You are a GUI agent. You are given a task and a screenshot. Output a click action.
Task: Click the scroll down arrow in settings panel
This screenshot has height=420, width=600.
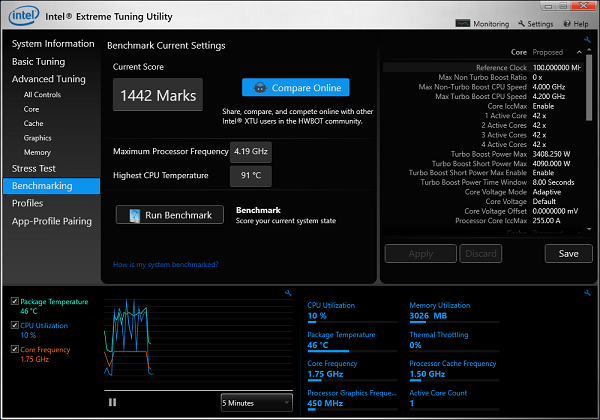click(x=589, y=230)
